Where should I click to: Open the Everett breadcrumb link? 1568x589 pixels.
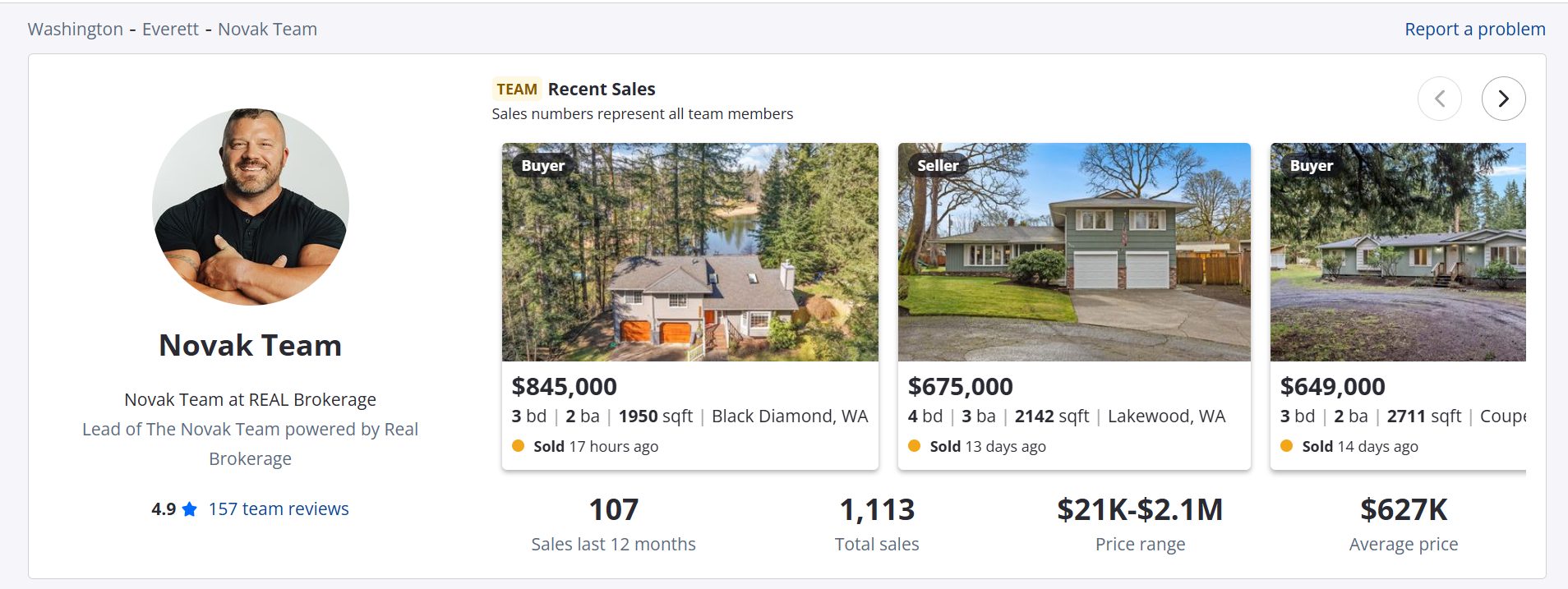170,30
